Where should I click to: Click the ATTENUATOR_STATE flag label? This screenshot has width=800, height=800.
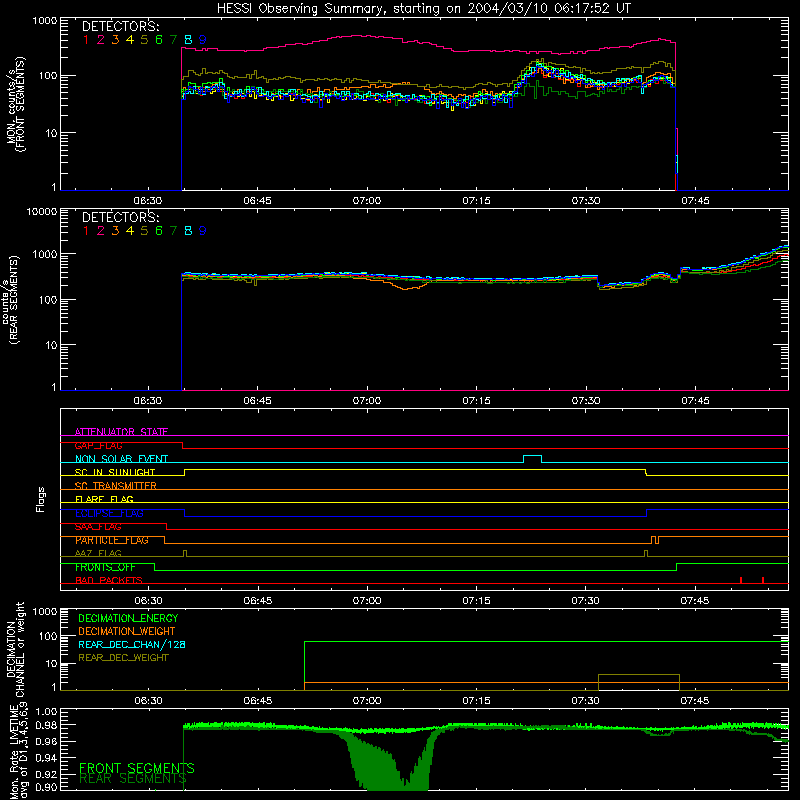[x=121, y=432]
